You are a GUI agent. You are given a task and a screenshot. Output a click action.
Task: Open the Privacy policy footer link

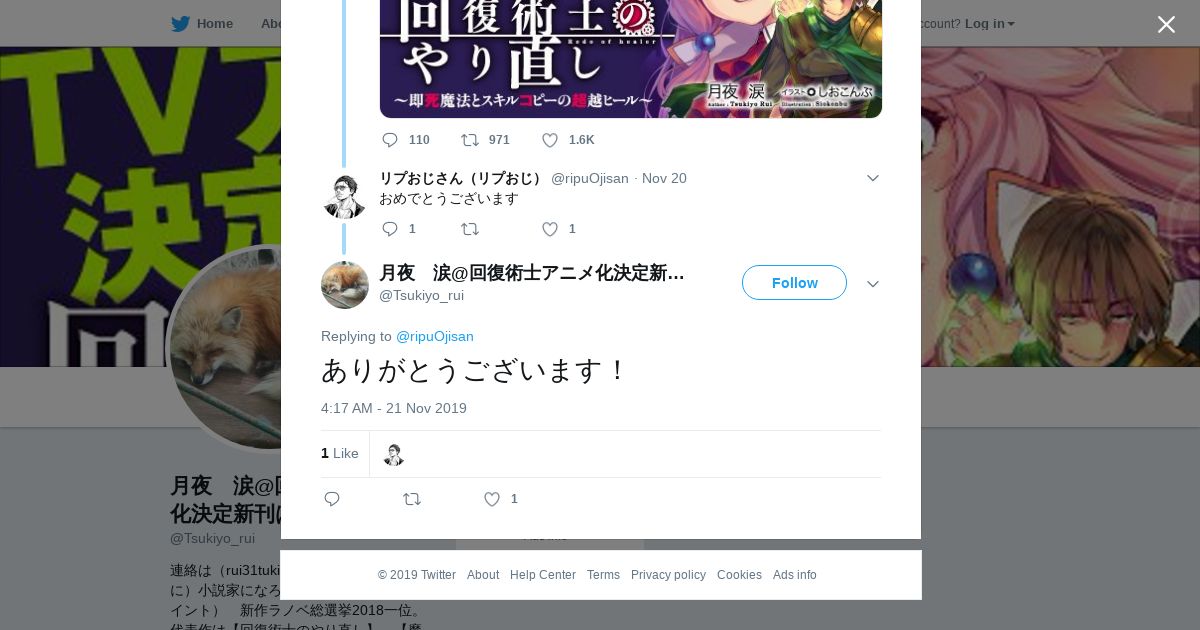[x=668, y=575]
